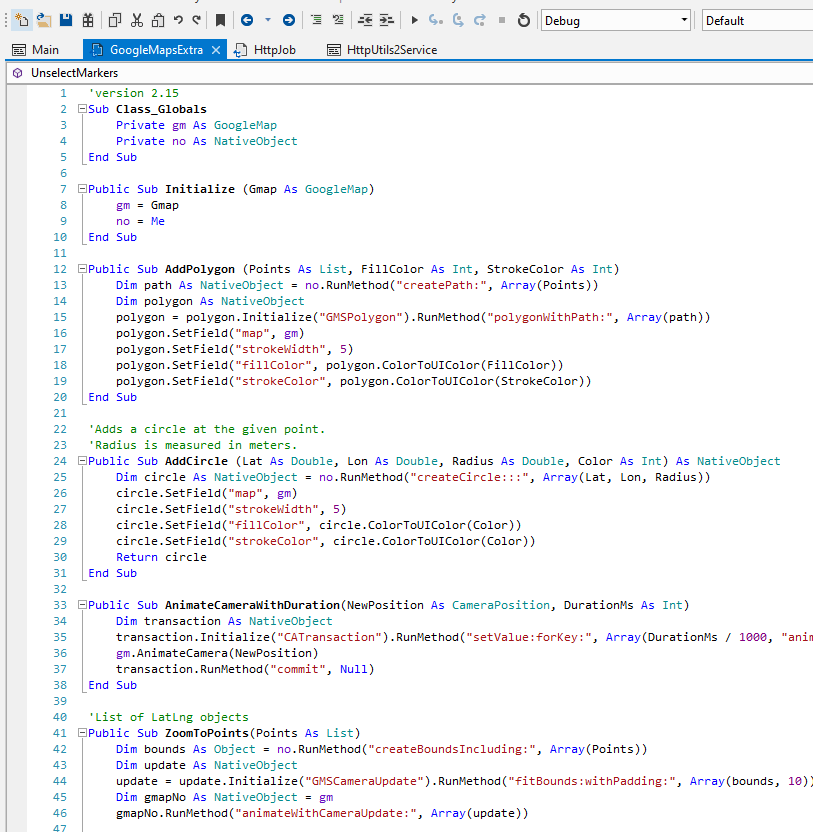Click the Restart circular arrow icon
This screenshot has width=813, height=832.
(x=523, y=20)
